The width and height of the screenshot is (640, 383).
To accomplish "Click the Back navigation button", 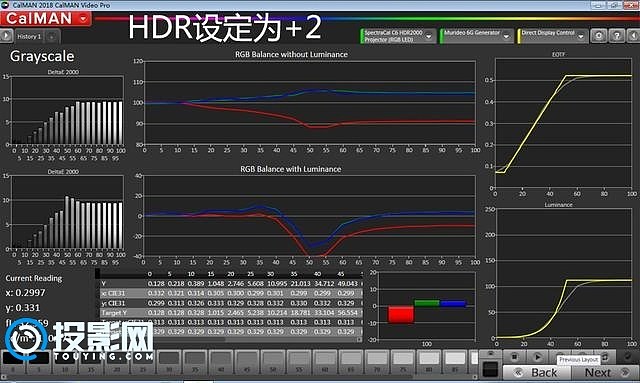I will pos(537,372).
